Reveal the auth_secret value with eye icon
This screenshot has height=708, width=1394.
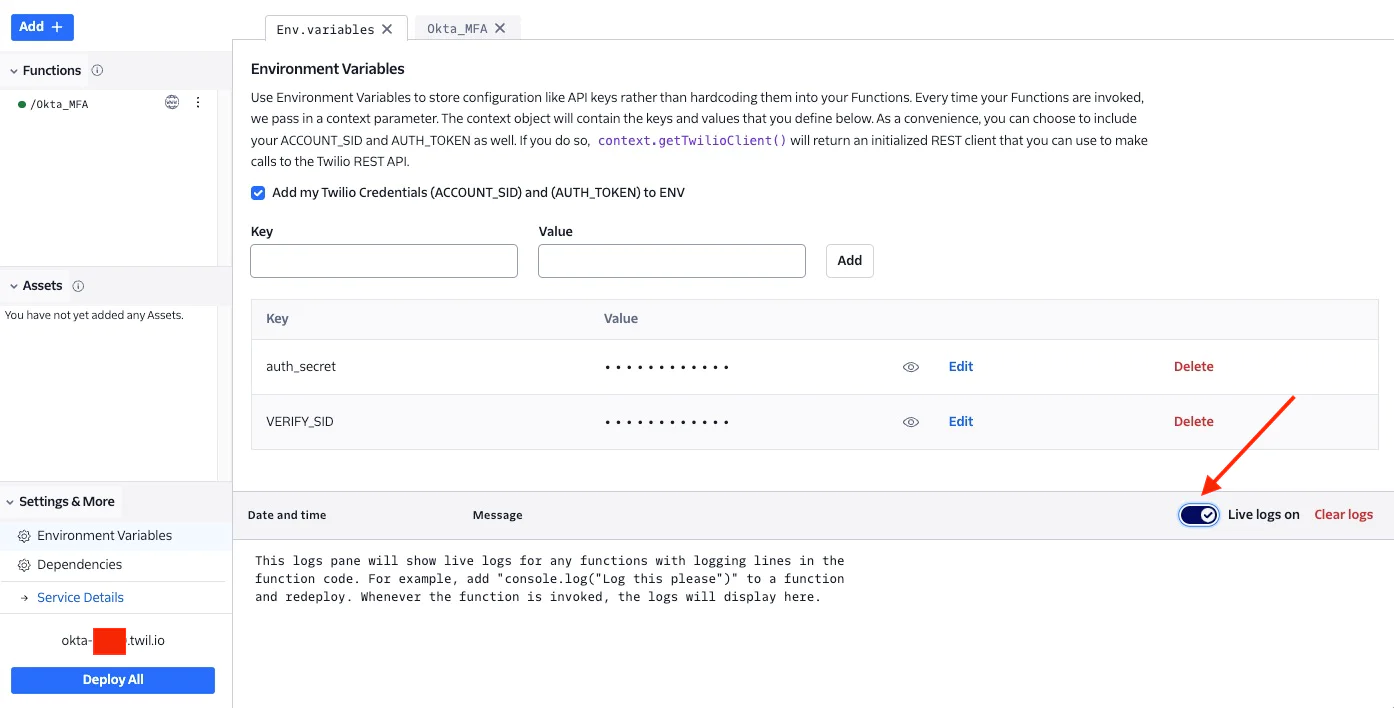pyautogui.click(x=910, y=367)
